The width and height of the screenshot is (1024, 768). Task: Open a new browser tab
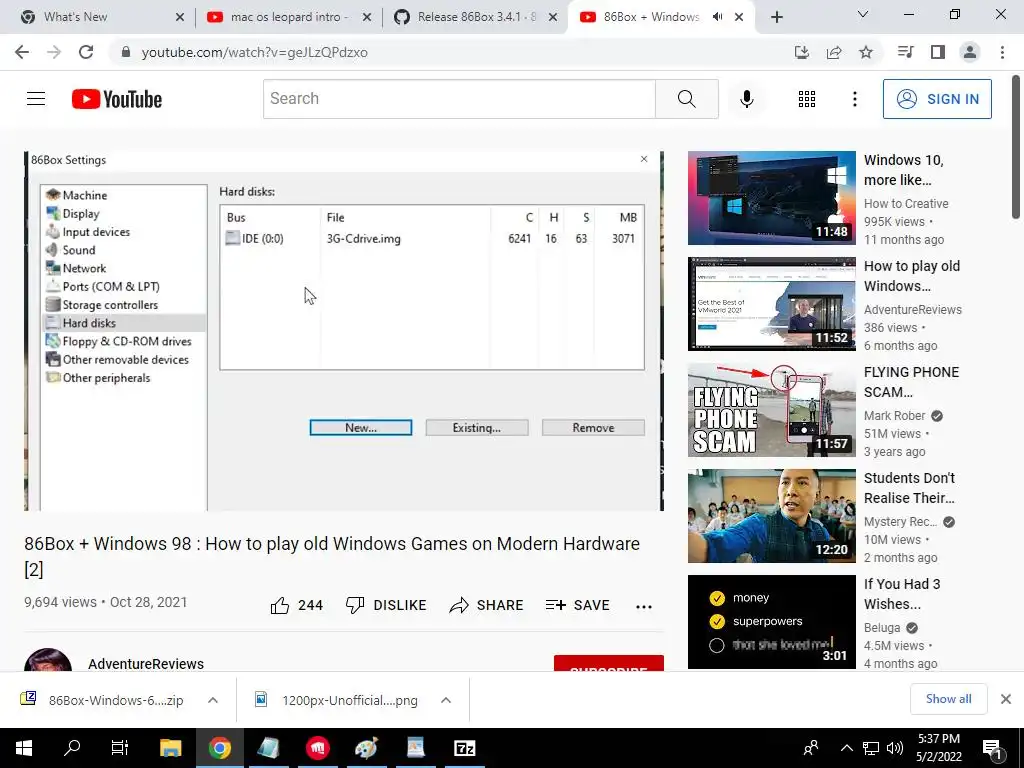776,17
